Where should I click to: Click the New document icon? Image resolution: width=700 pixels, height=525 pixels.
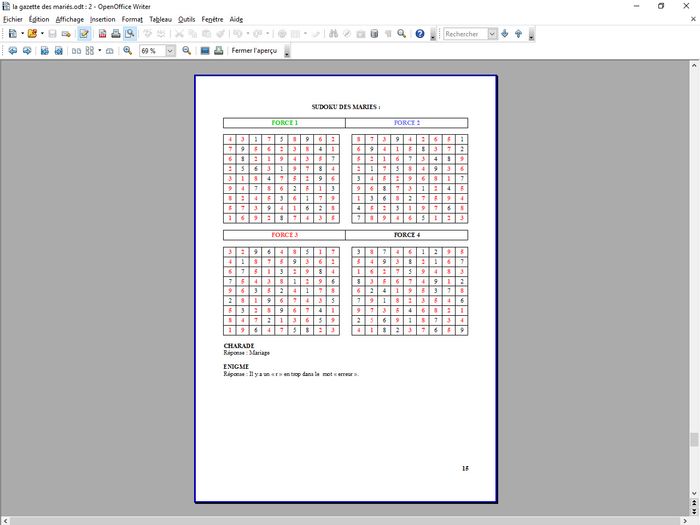click(13, 33)
